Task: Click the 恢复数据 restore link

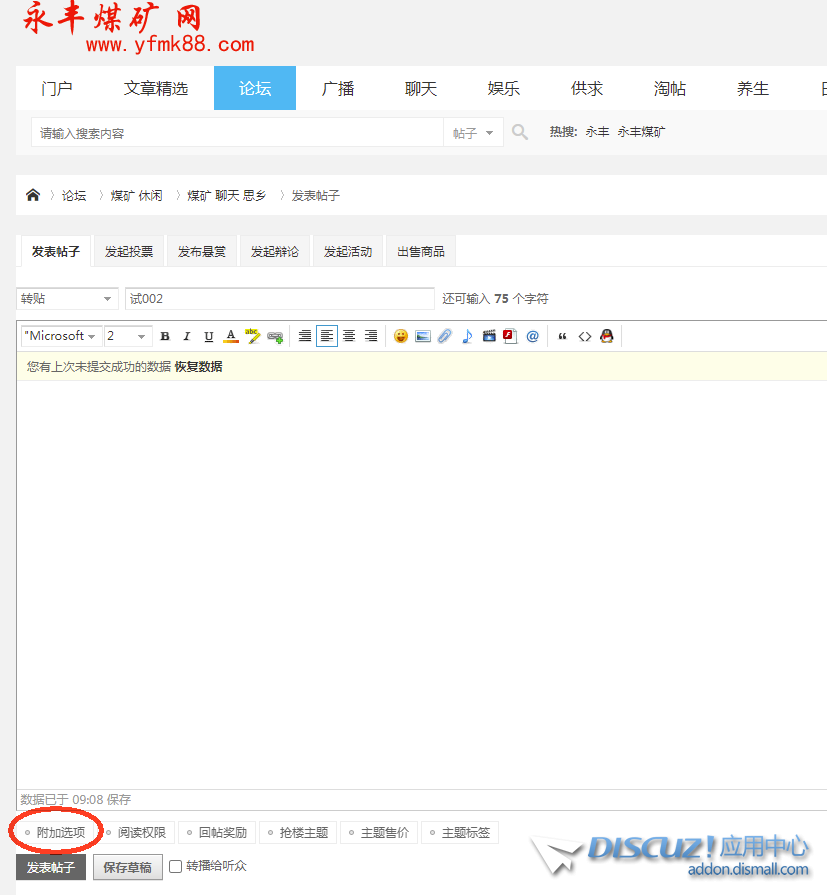Action: click(198, 367)
